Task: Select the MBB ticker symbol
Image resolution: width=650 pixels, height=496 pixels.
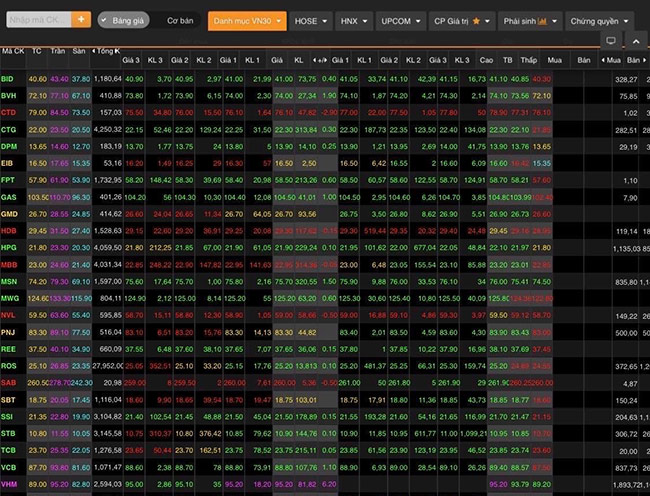Action: point(9,265)
